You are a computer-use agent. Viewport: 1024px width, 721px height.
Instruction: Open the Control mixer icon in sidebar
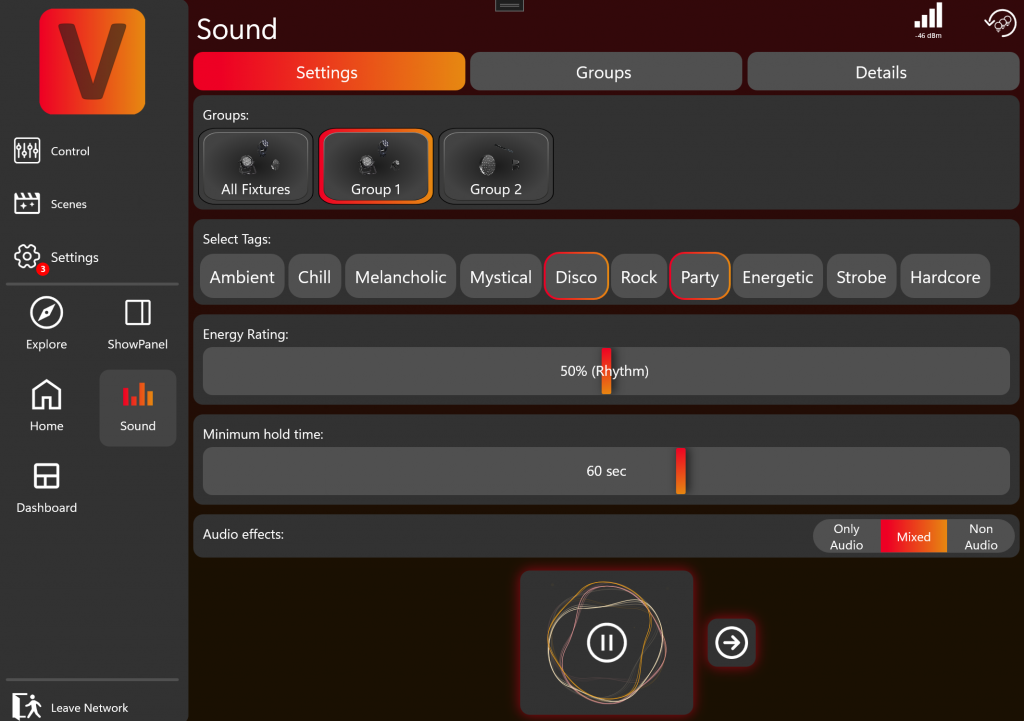click(27, 151)
